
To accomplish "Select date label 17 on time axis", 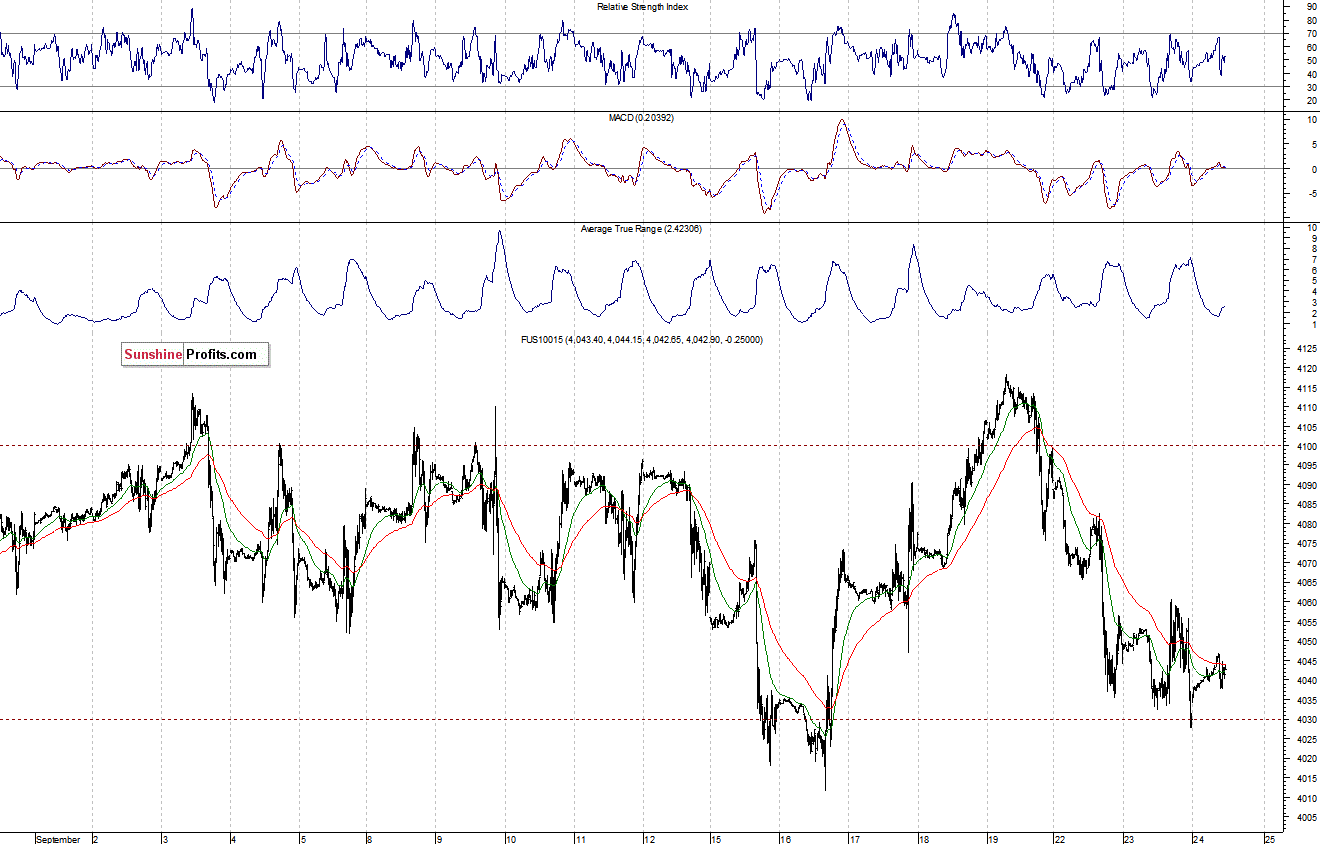I will point(854,839).
